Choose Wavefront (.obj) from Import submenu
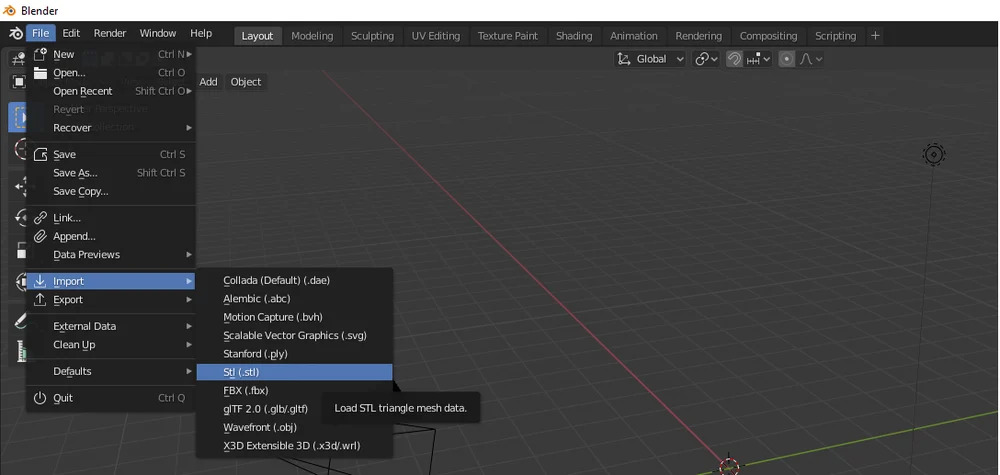Screen dimensions: 1000x475 tap(260, 427)
